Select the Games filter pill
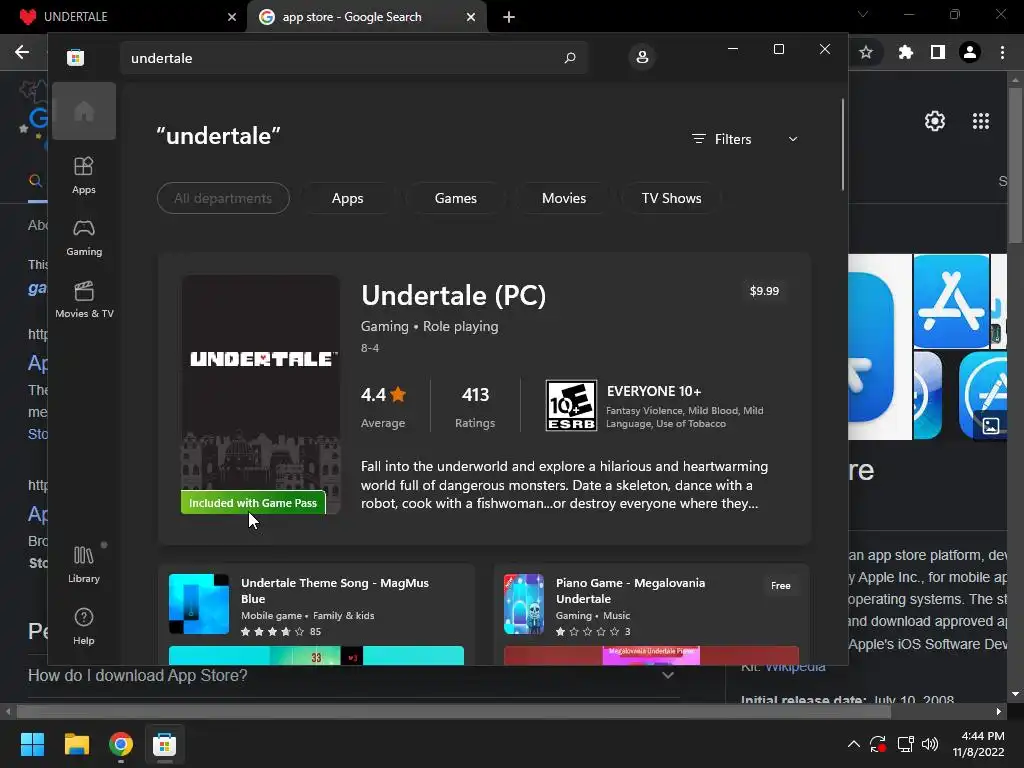 coord(455,198)
